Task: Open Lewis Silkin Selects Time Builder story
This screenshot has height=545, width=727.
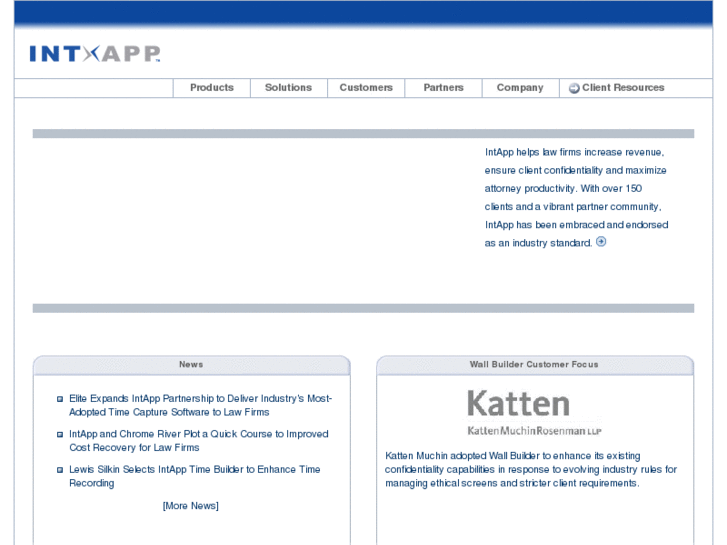Action: [x=194, y=476]
